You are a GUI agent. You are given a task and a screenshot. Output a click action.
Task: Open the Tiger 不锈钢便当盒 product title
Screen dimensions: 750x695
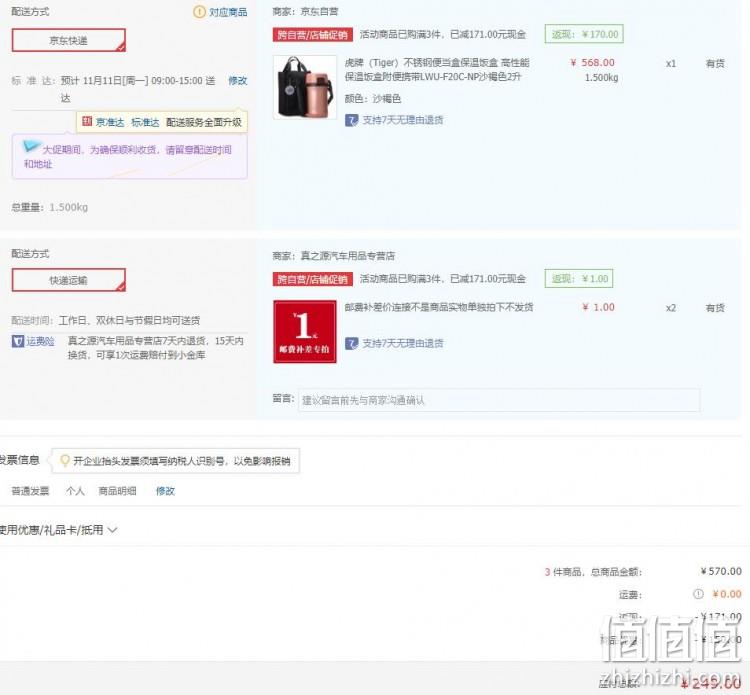pos(437,69)
